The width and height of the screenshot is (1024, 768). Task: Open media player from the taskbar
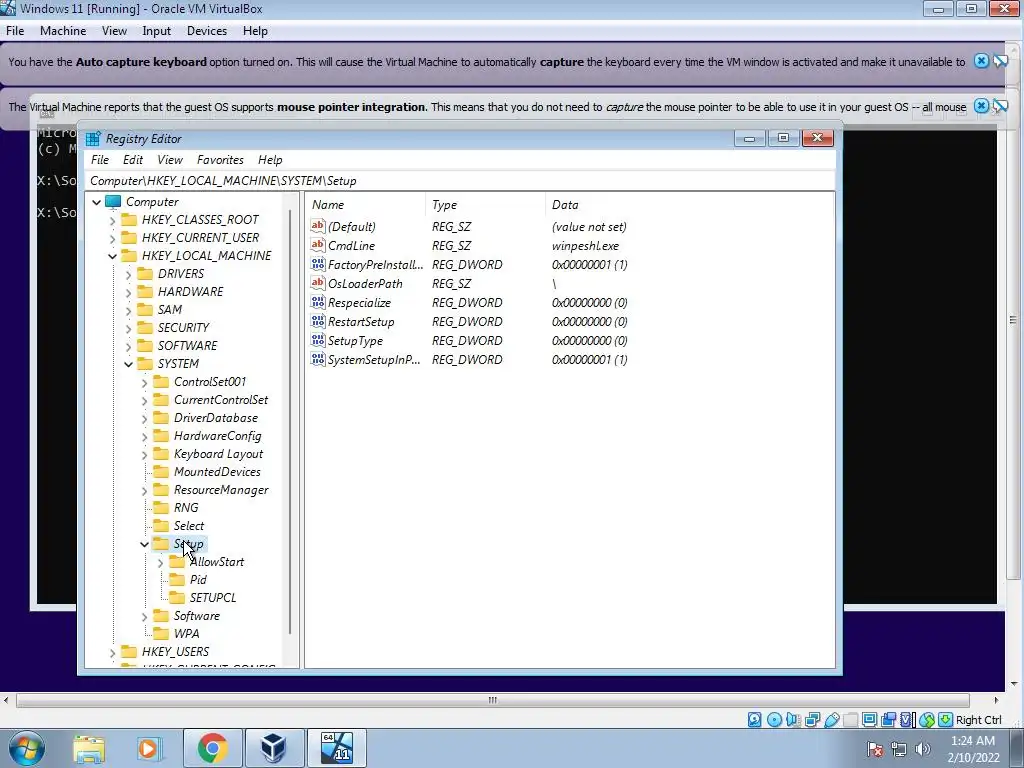(x=148, y=748)
